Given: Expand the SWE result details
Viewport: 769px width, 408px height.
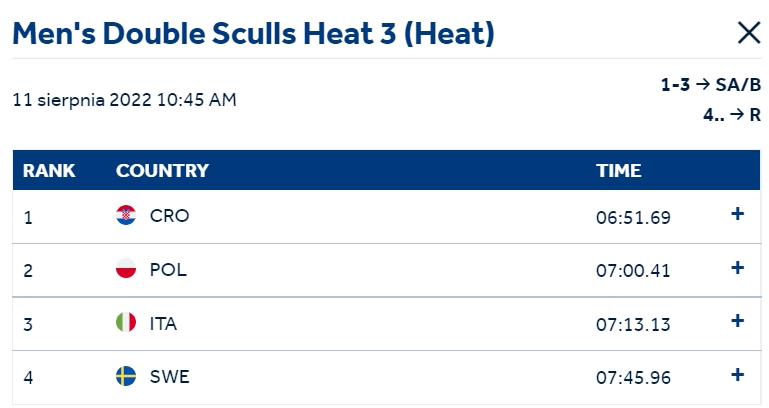Looking at the screenshot, I should [737, 375].
